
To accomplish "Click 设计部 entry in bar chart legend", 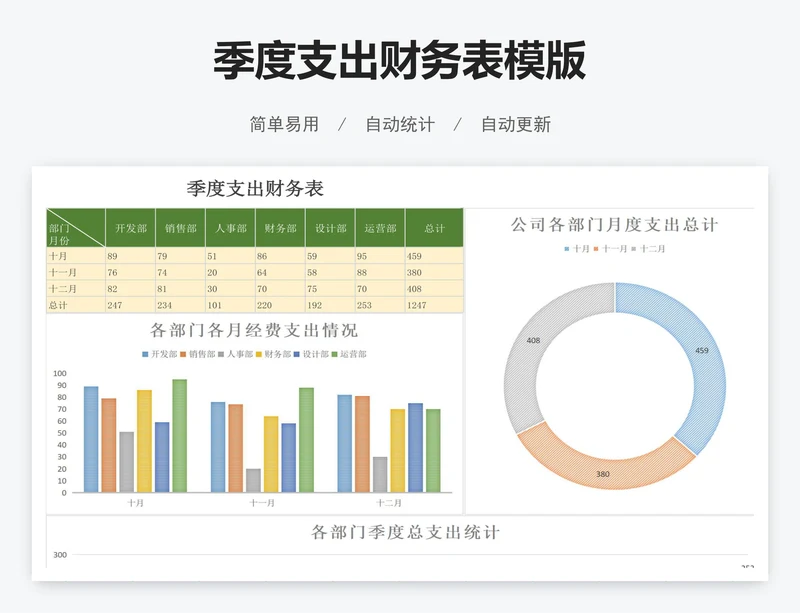I will [x=311, y=354].
